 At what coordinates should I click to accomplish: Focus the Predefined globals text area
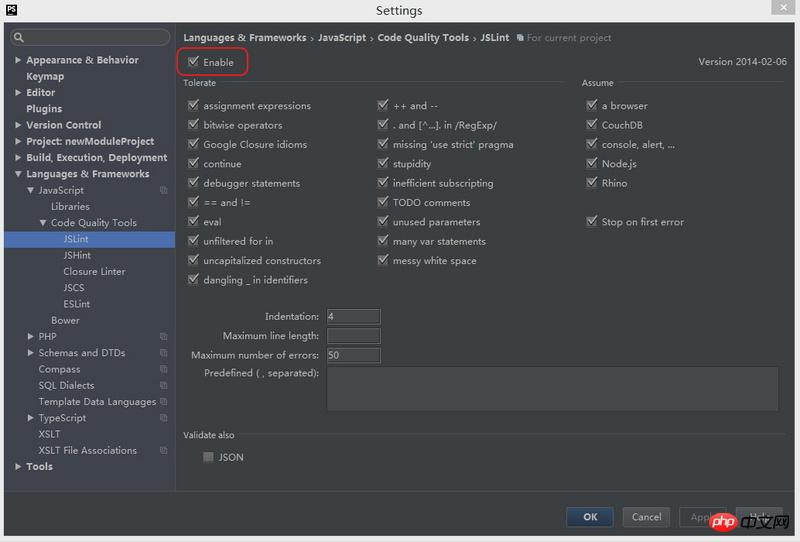(x=552, y=388)
